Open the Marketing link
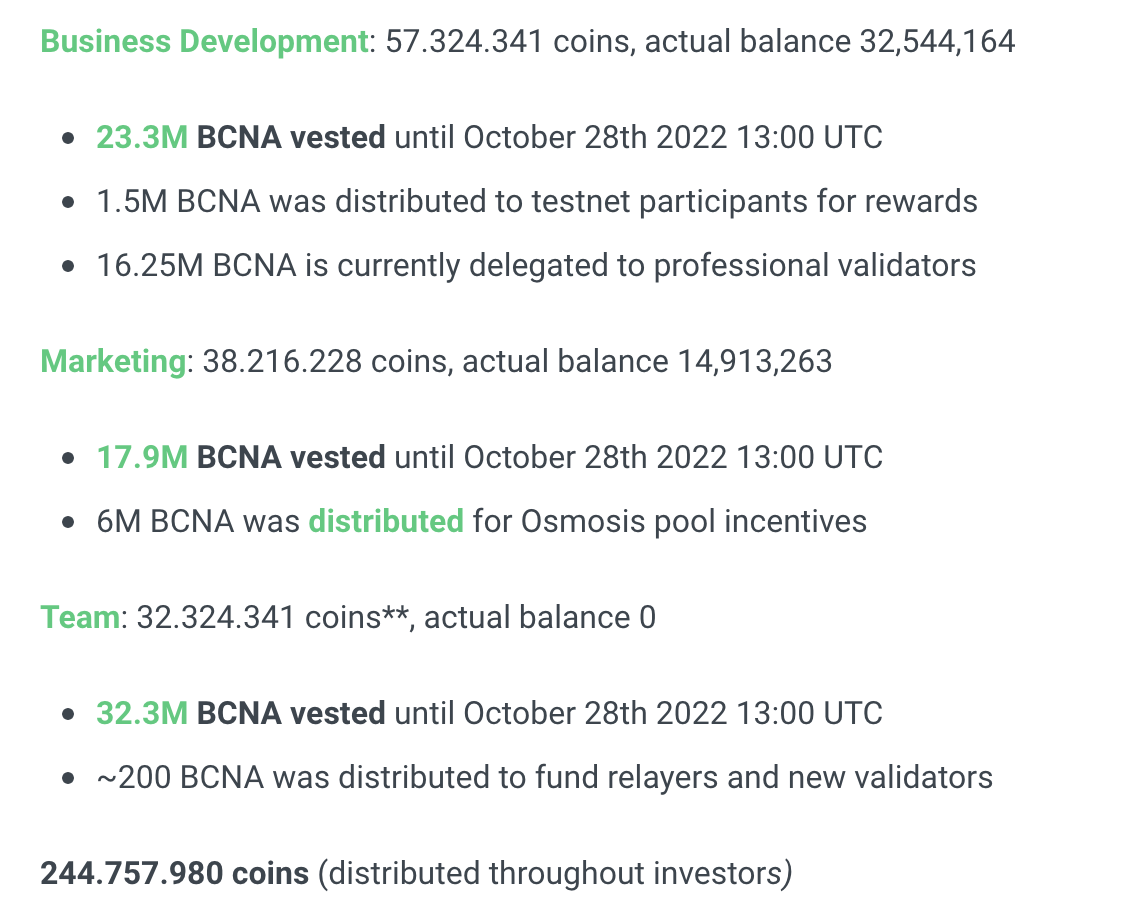This screenshot has height=912, width=1142. tap(113, 361)
